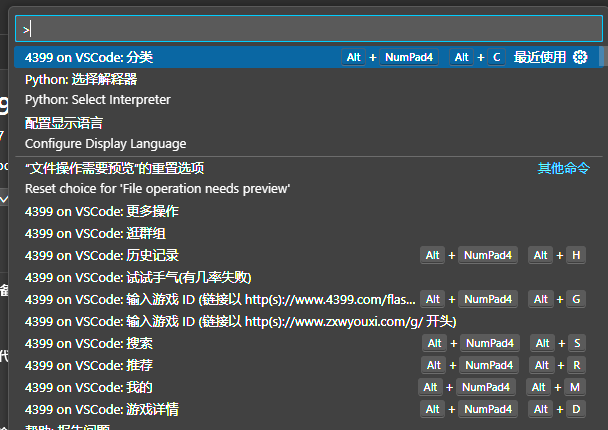
Task: Click the "Configure Display Language" subtitle text
Action: 105,144
